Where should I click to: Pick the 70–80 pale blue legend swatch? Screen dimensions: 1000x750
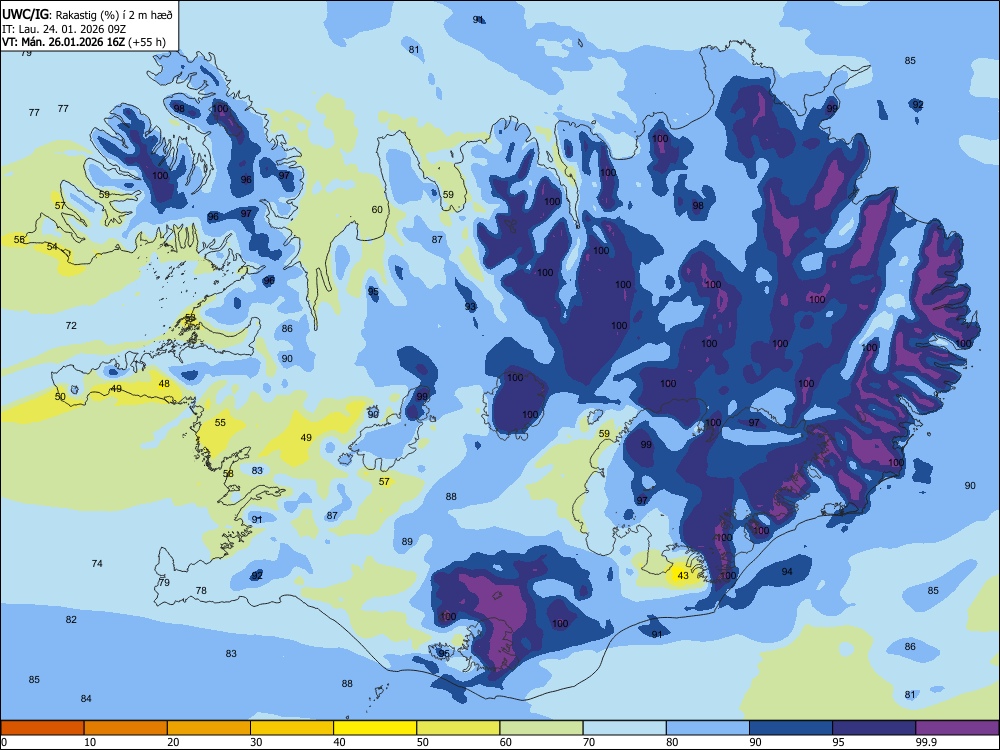tap(624, 728)
